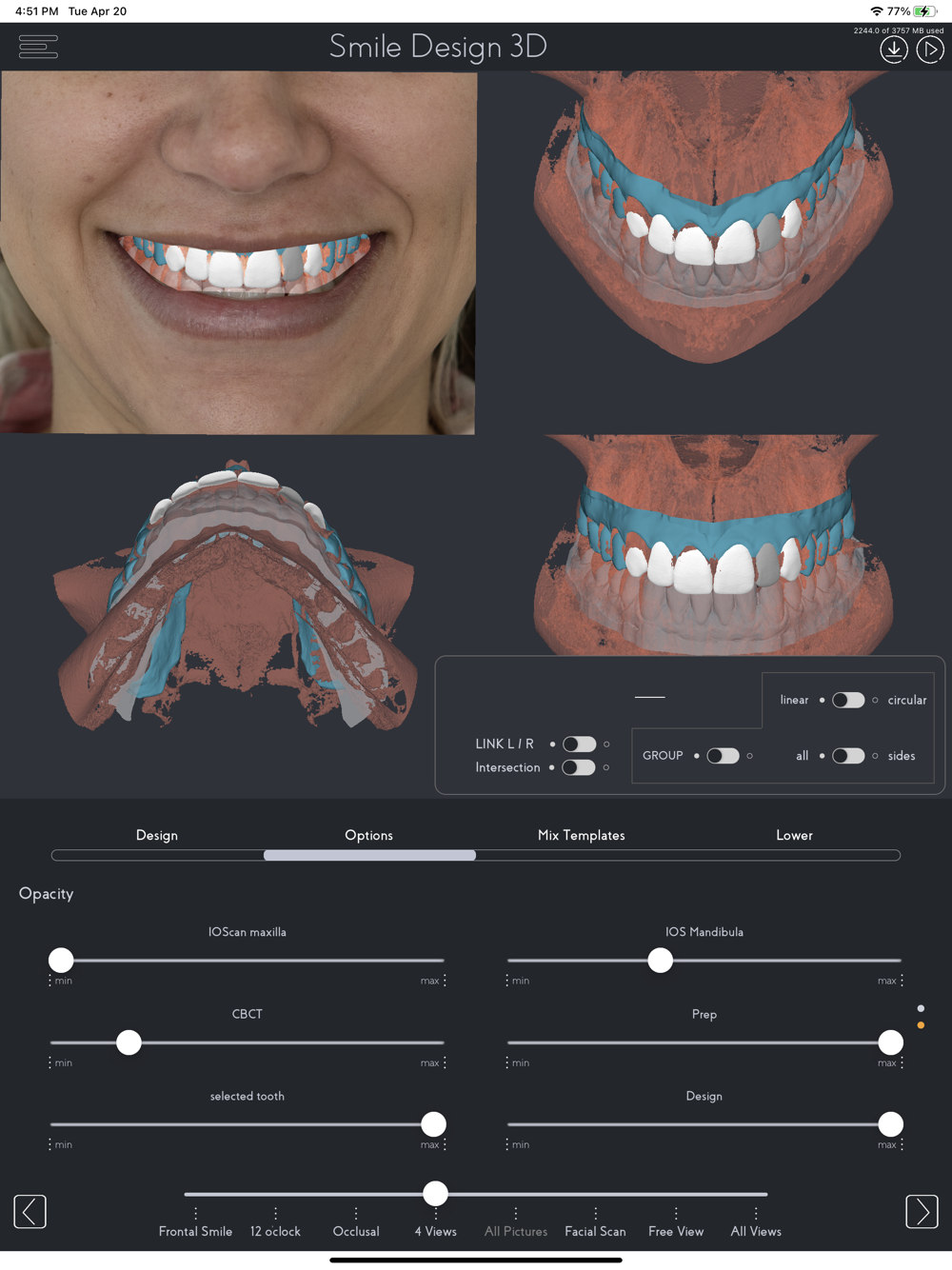Select Occlusal view

point(356,1231)
